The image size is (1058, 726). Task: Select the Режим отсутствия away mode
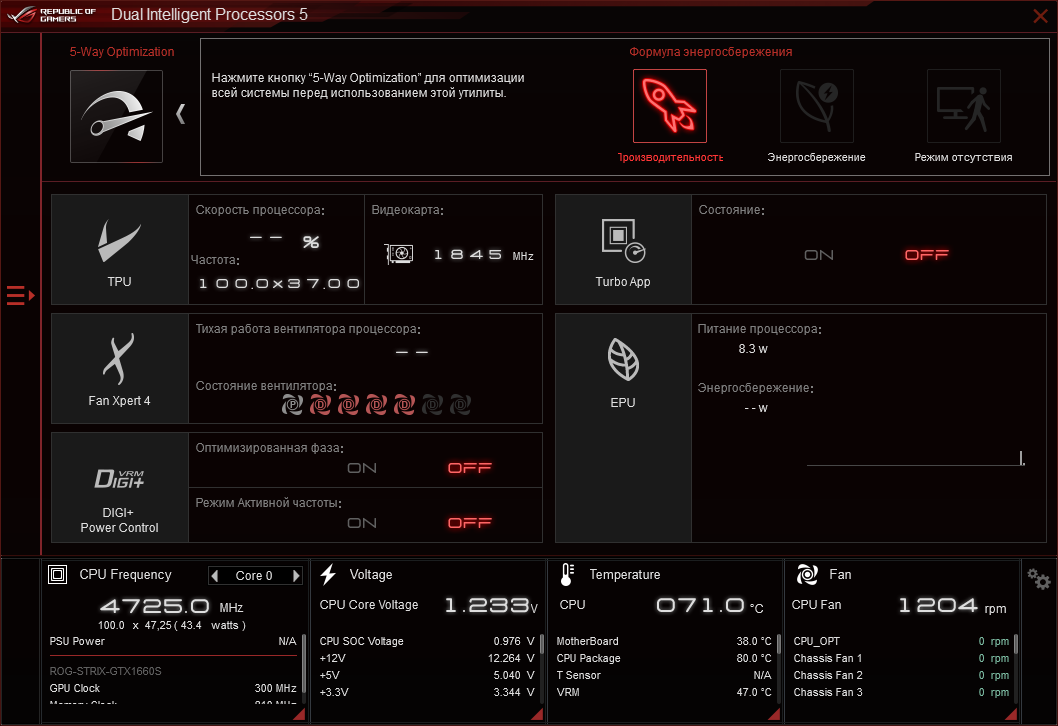coord(964,106)
